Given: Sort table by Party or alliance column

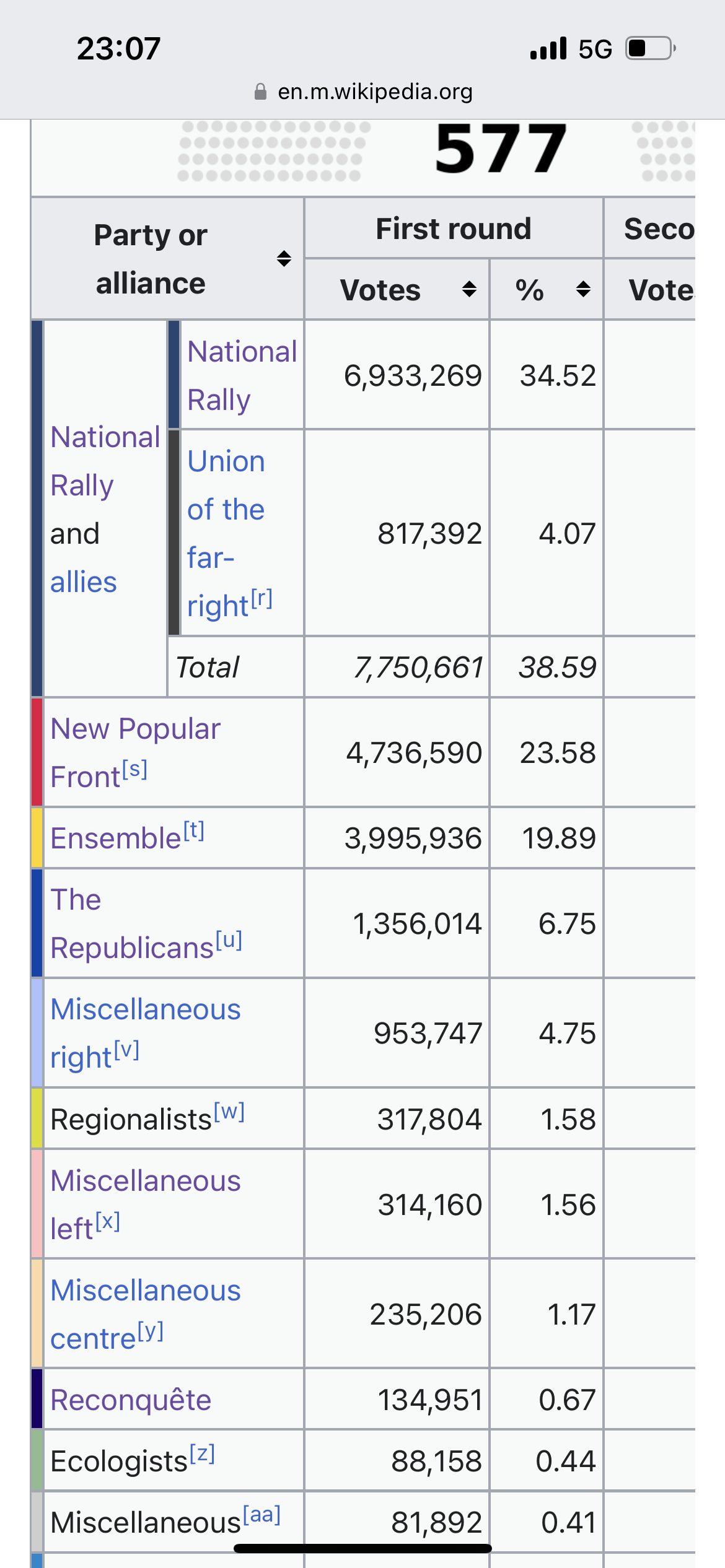Looking at the screenshot, I should [x=284, y=258].
